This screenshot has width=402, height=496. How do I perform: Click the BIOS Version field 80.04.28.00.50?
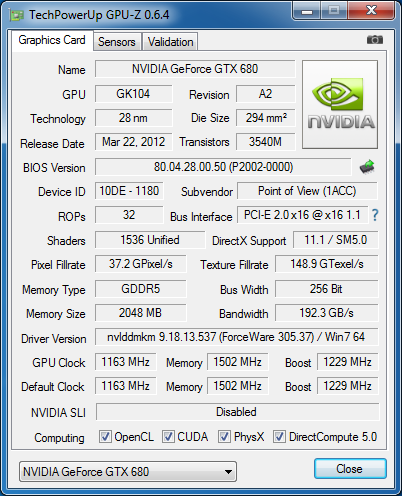[x=223, y=167]
